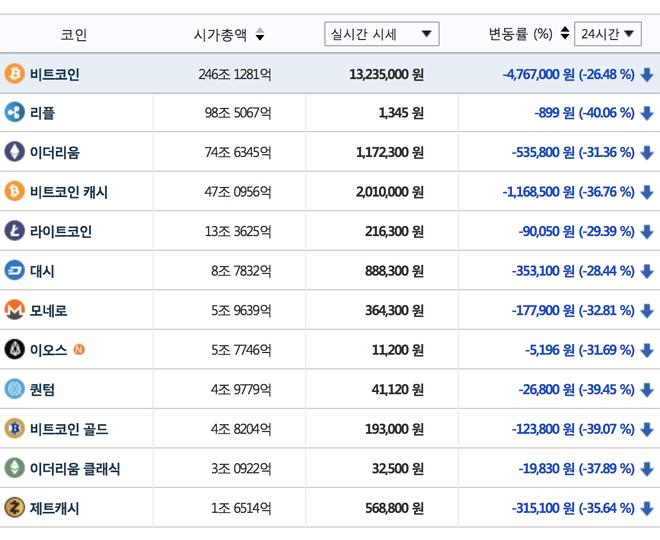Click the Litecoin (라이트코인) icon
Viewport: 660px width, 540px height.
coord(14,231)
